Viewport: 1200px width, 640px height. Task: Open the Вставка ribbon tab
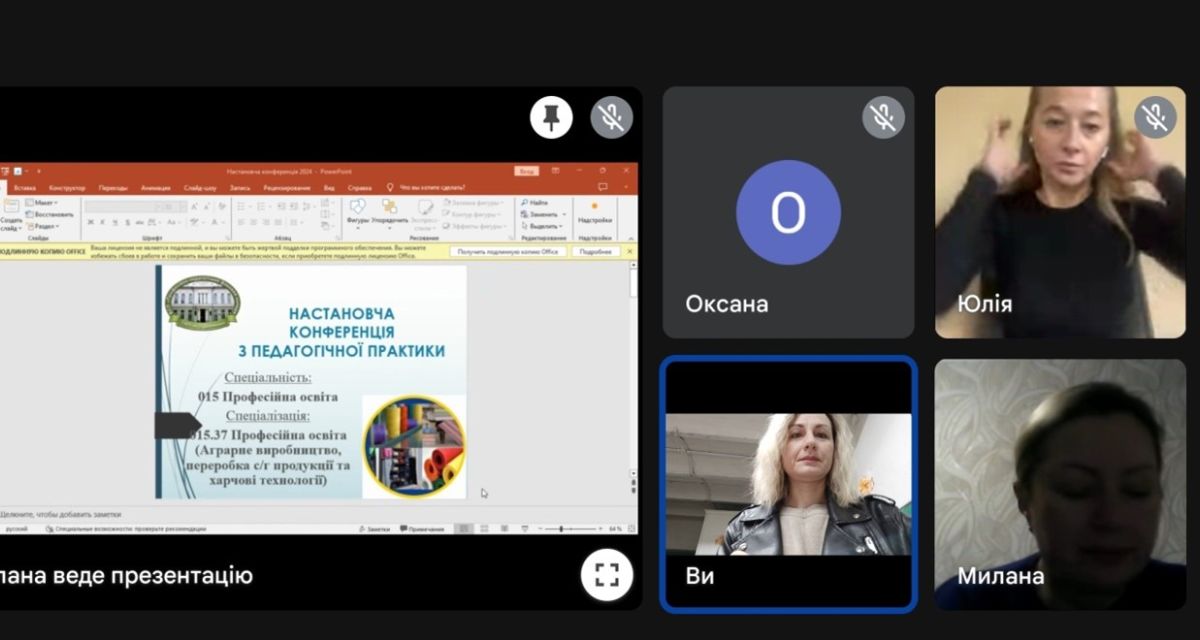[25, 187]
